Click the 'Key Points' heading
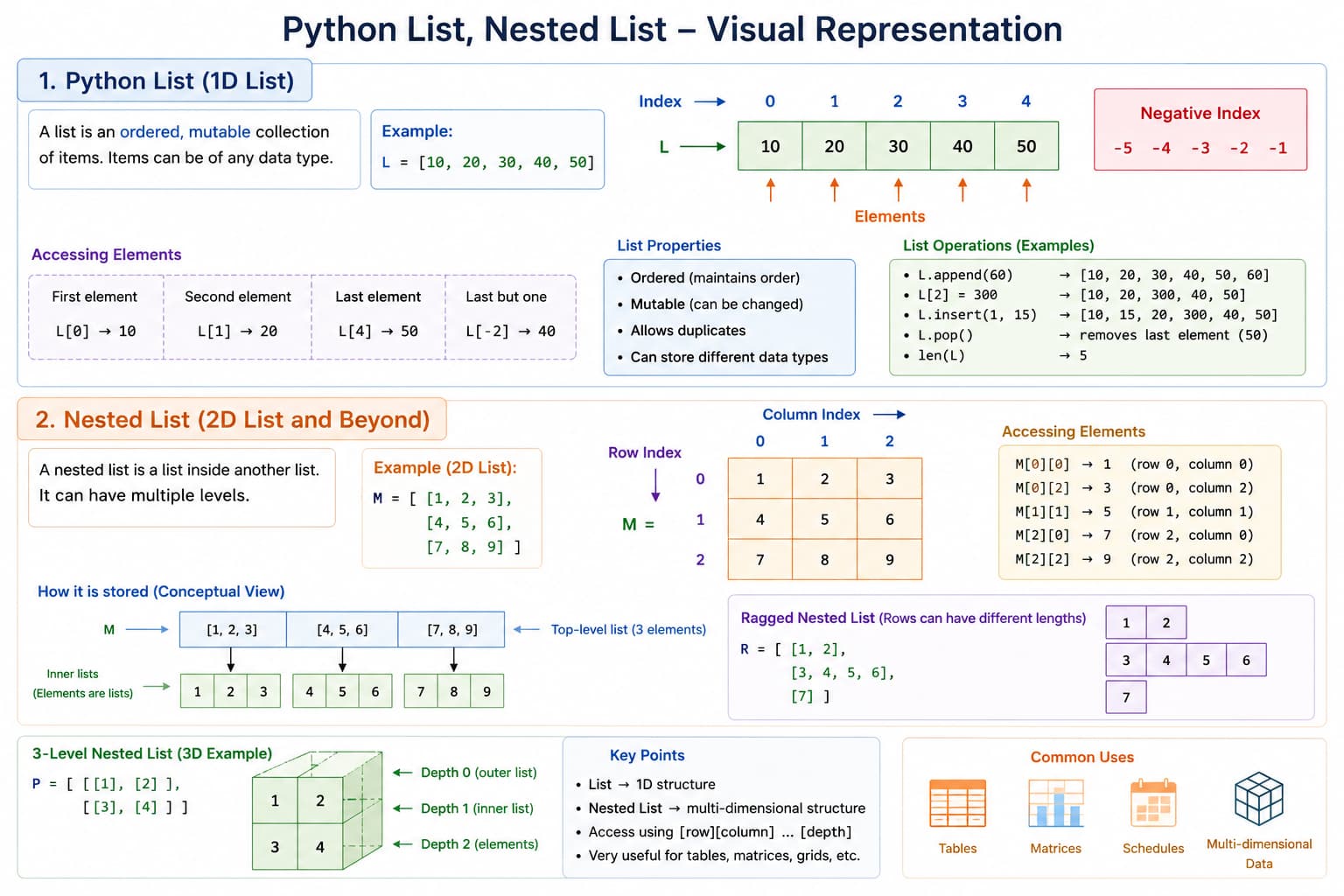The height and width of the screenshot is (896, 1344). 647,755
